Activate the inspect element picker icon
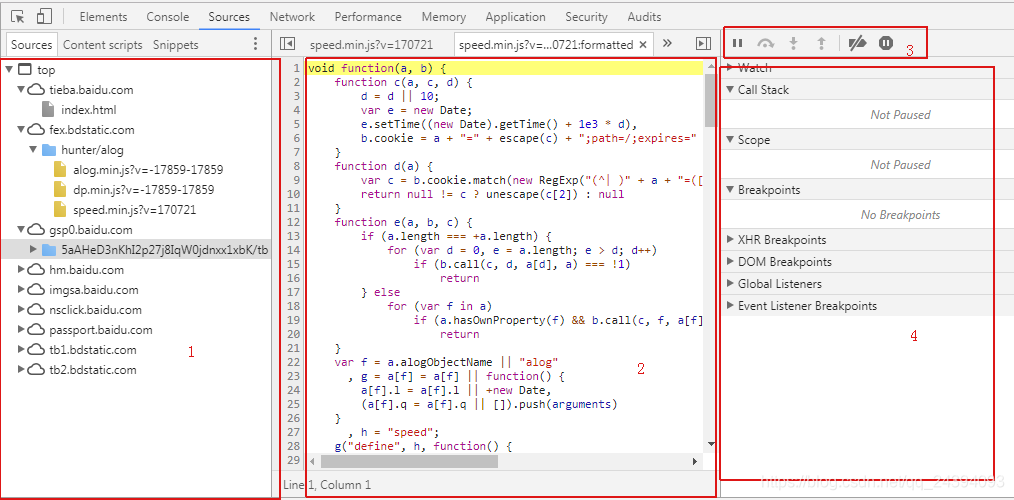Image resolution: width=1014 pixels, height=500 pixels. [18, 17]
